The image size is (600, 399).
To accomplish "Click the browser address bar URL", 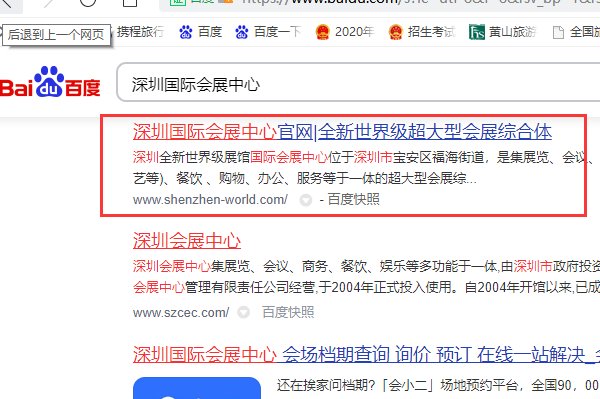I will coord(421,2).
